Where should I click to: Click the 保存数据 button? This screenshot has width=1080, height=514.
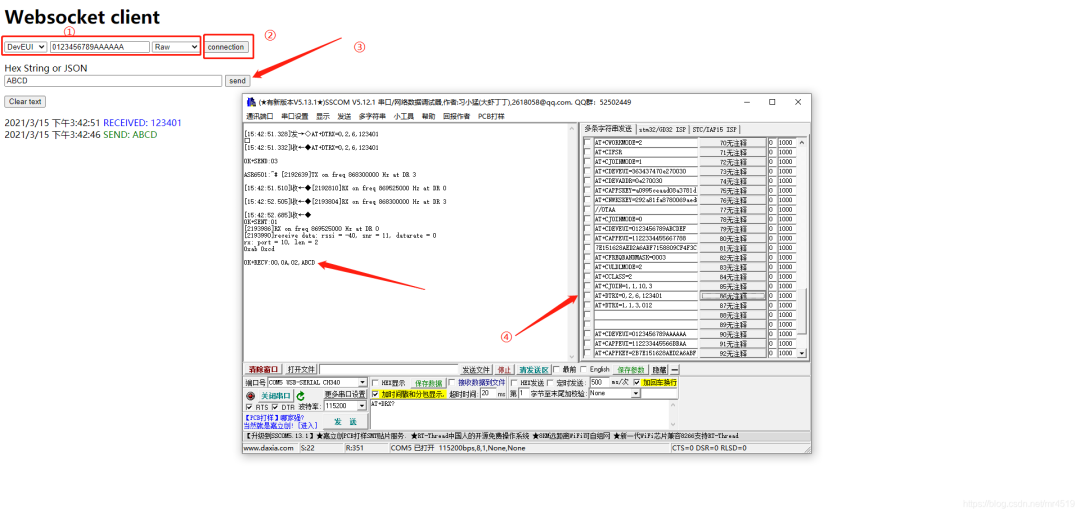(428, 382)
